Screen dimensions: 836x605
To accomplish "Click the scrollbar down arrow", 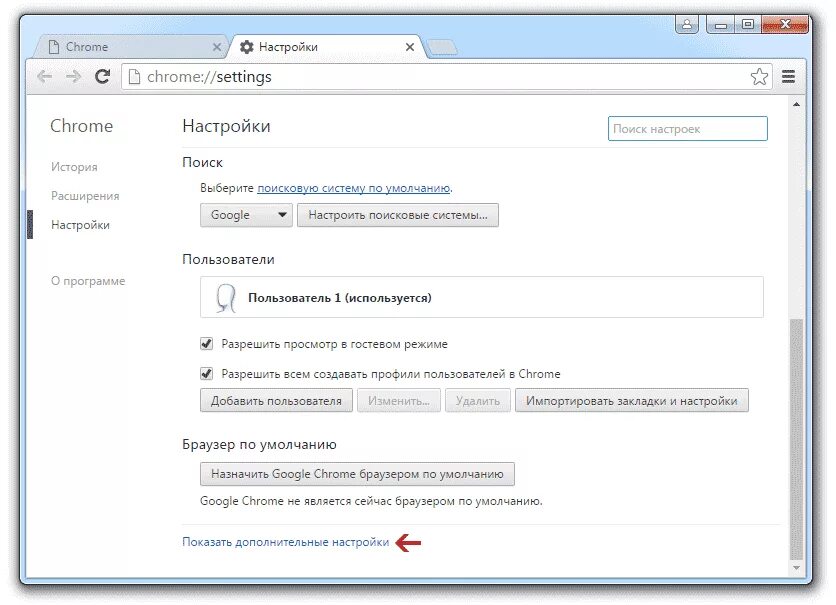I will (x=796, y=568).
